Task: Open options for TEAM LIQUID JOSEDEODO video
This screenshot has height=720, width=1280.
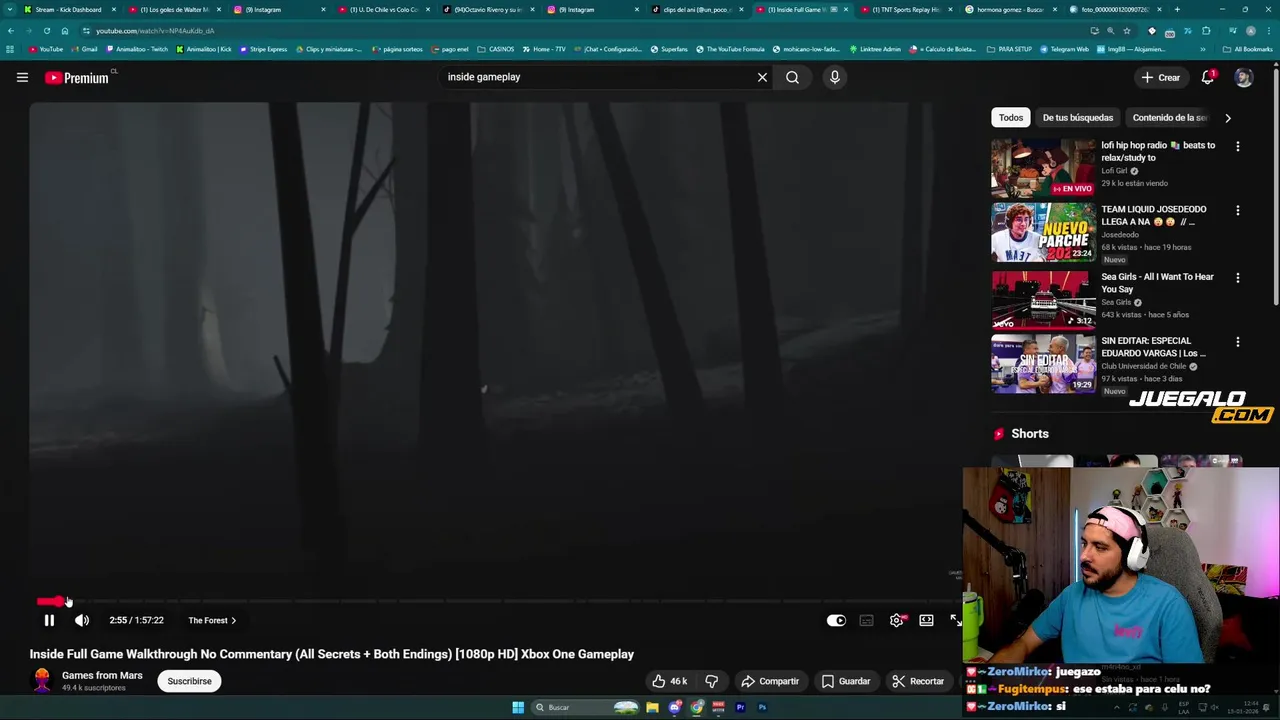Action: tap(1238, 211)
